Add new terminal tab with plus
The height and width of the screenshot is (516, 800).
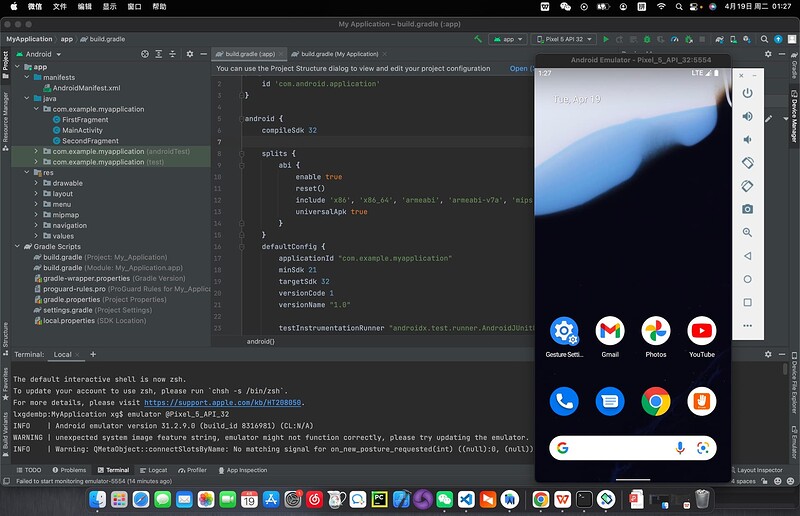(x=93, y=354)
